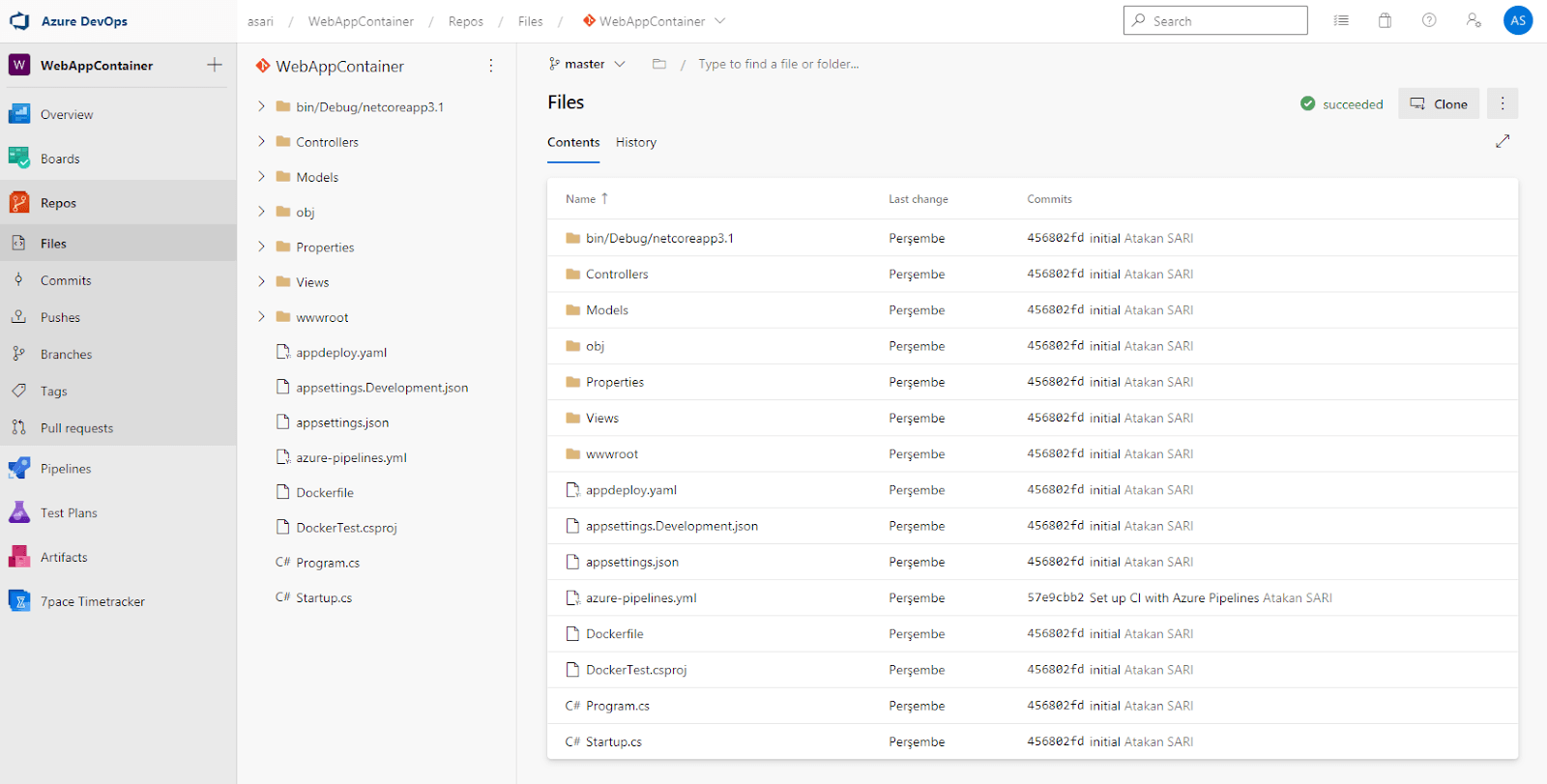The height and width of the screenshot is (784, 1547).
Task: Click the full screen expand icon
Action: point(1503,141)
